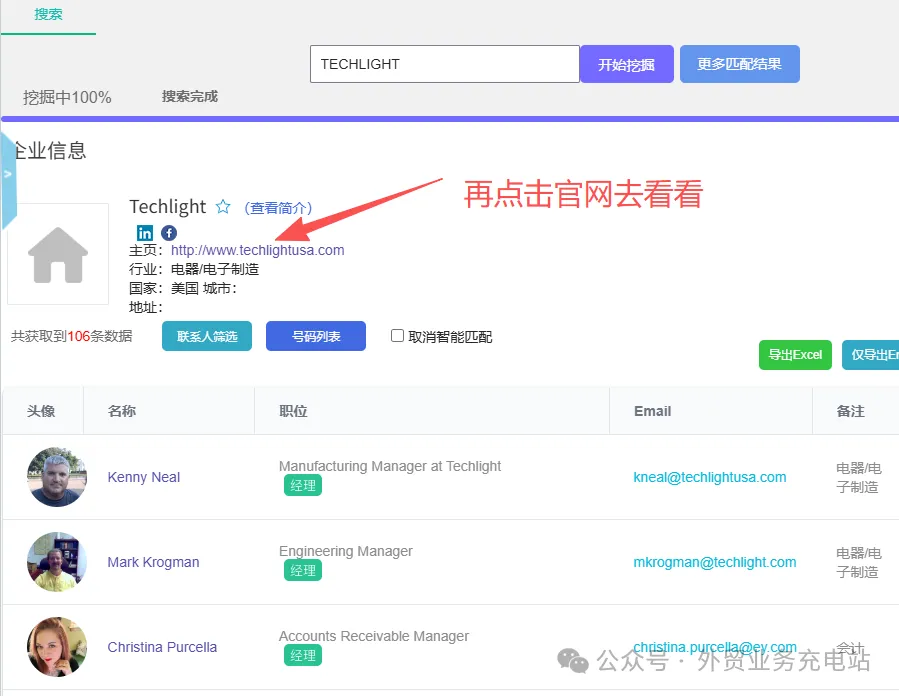Click the company logo placeholder house image
Image resolution: width=899 pixels, height=696 pixels.
58,253
